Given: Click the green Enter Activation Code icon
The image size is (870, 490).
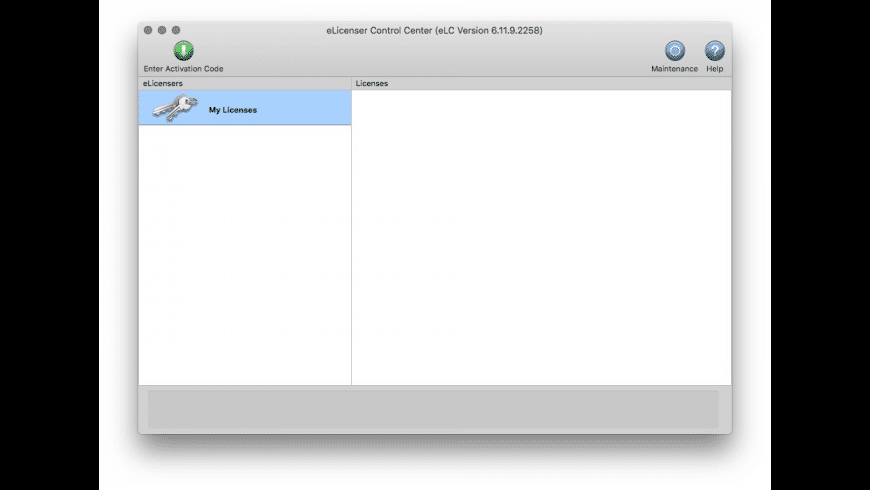Looking at the screenshot, I should pyautogui.click(x=184, y=50).
